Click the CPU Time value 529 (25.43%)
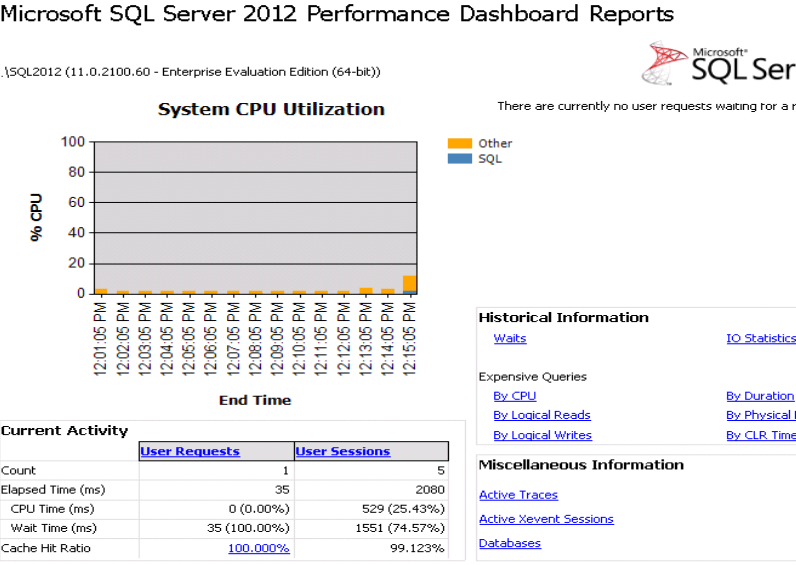Viewport: 796px width, 565px height. pos(404,509)
